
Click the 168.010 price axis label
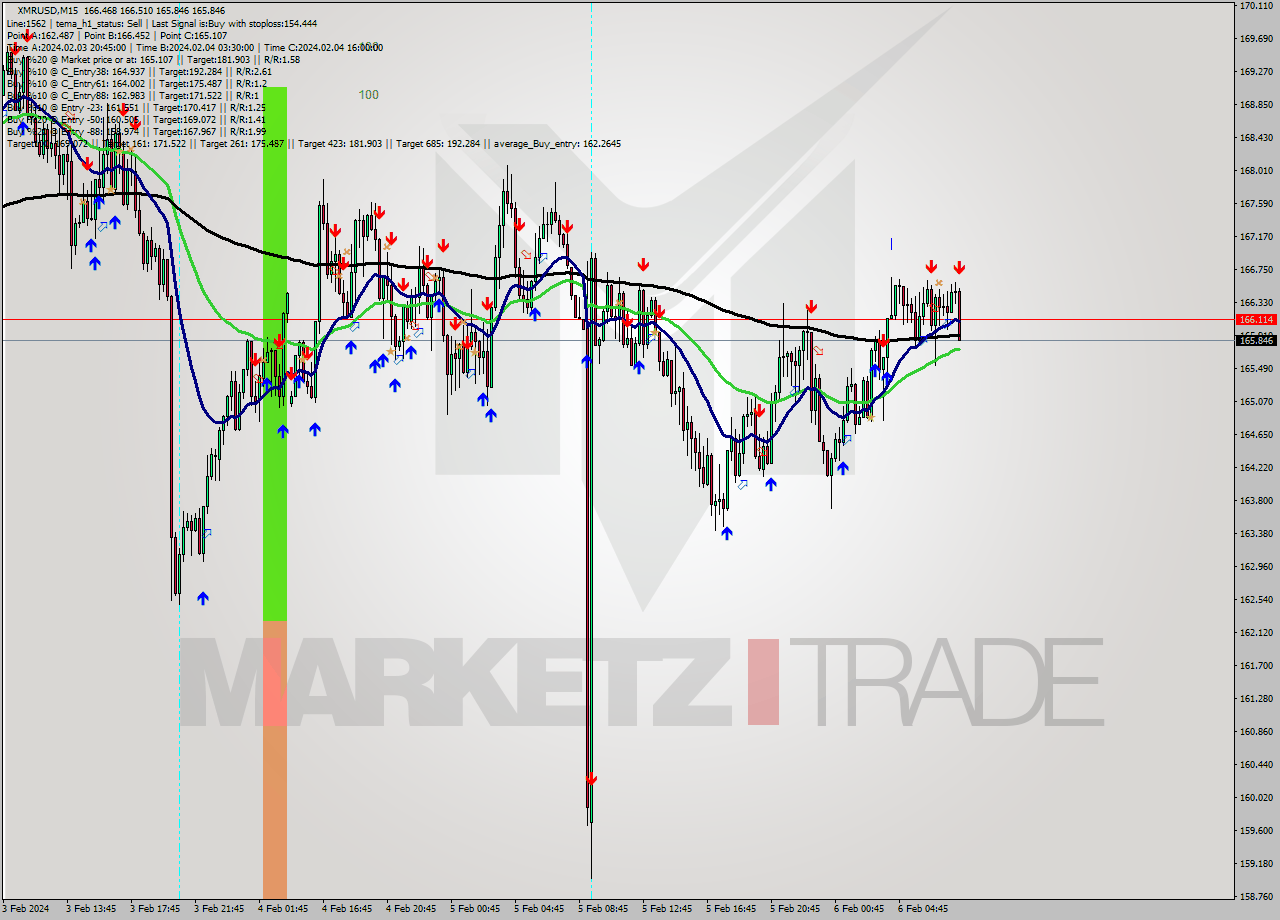click(1255, 171)
